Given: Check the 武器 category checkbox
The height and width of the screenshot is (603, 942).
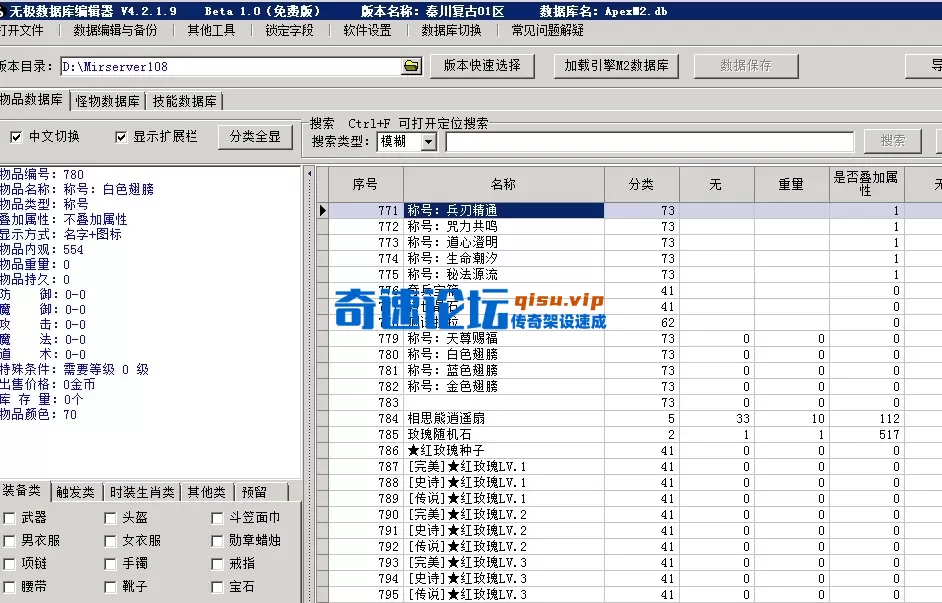Looking at the screenshot, I should (x=10, y=518).
